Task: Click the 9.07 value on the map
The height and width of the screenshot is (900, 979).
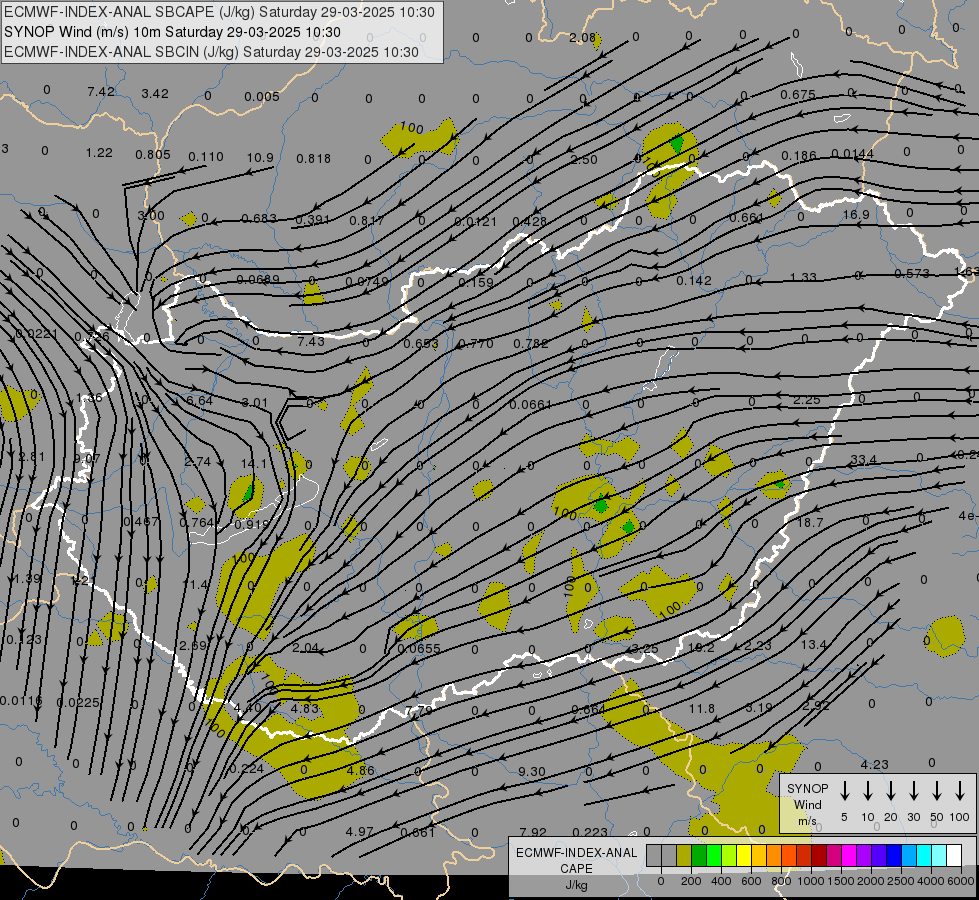Action: tap(87, 458)
